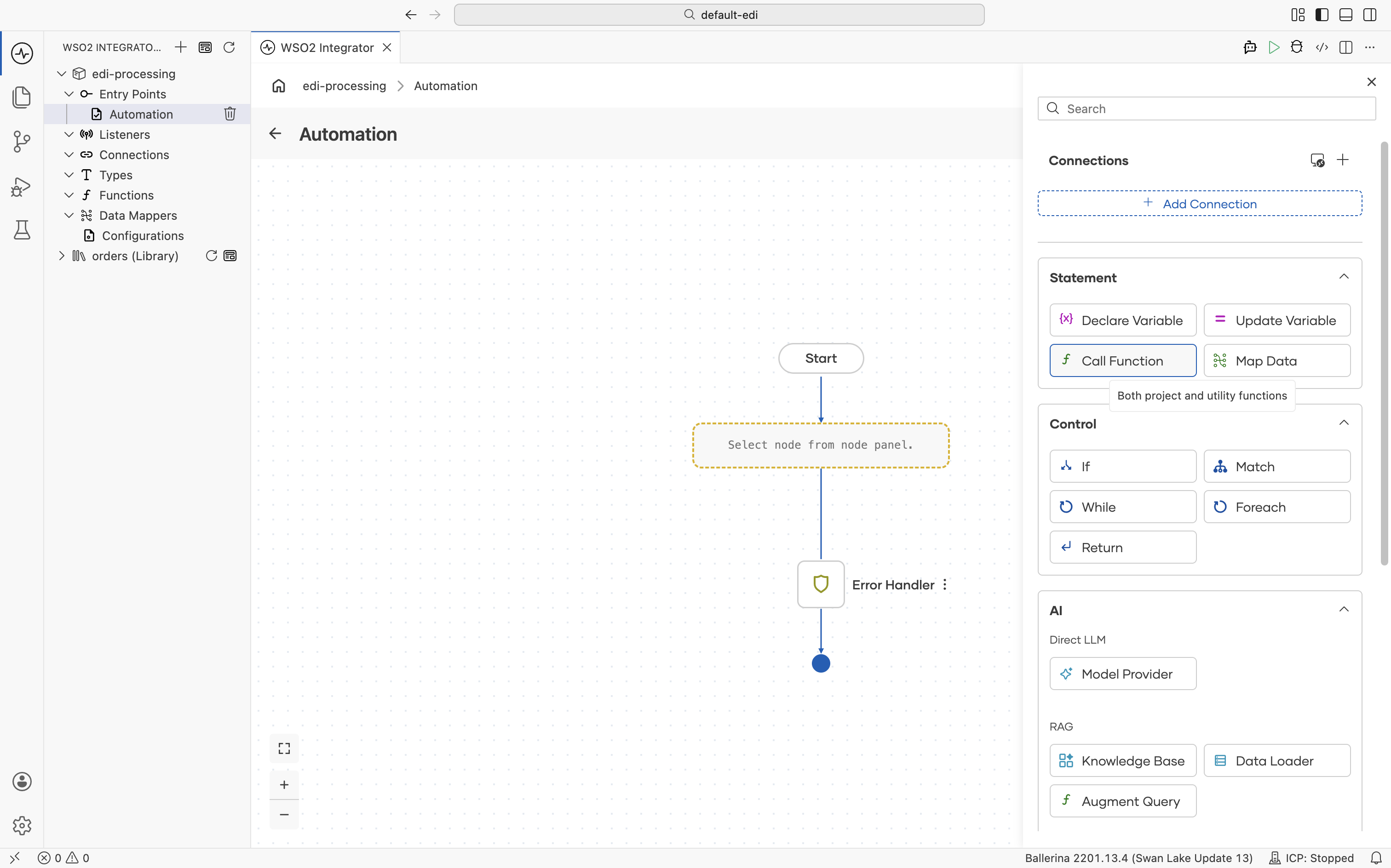Open the Testing flask icon
Screen dimensions: 1391x868
click(22, 229)
